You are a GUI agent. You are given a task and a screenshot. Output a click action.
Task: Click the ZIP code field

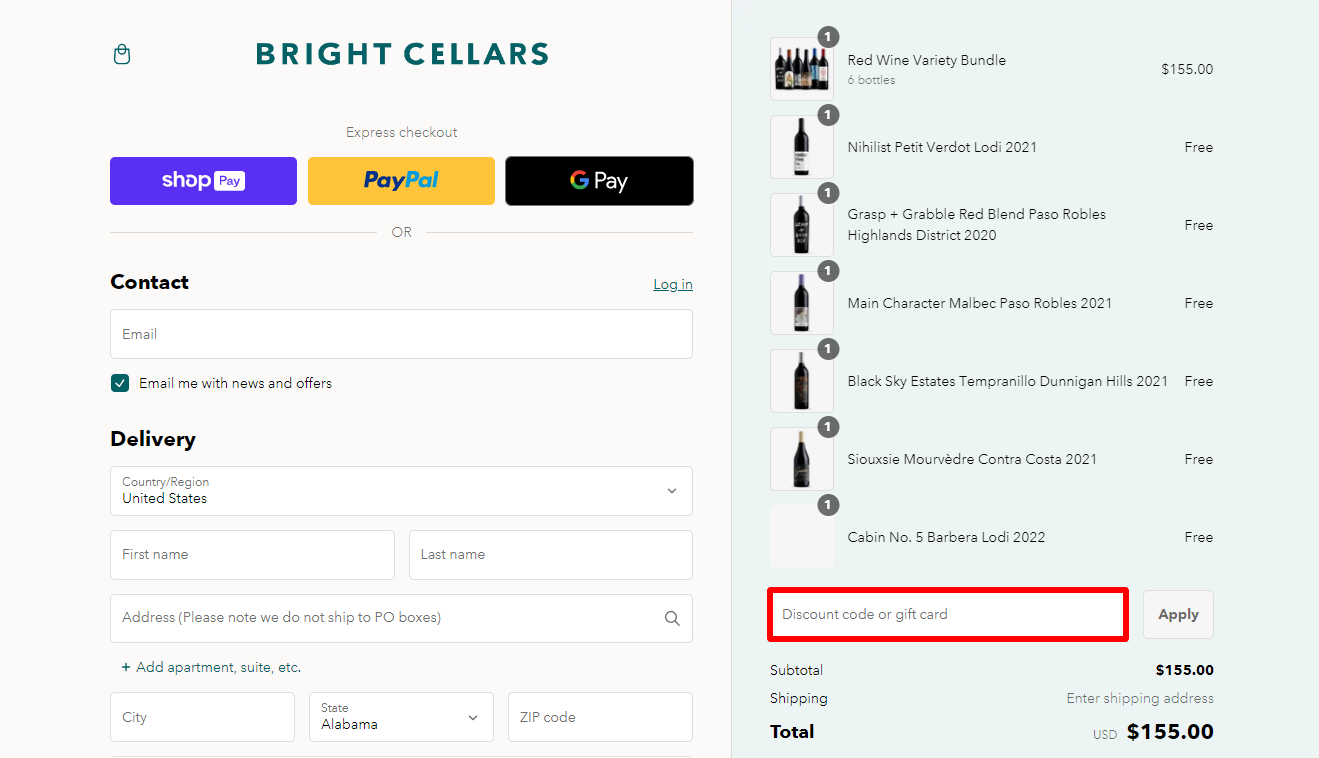[599, 717]
